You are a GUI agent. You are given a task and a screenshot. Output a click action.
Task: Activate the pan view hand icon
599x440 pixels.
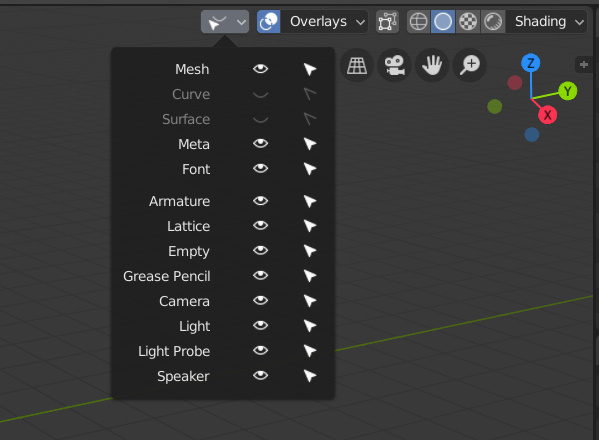tap(432, 65)
